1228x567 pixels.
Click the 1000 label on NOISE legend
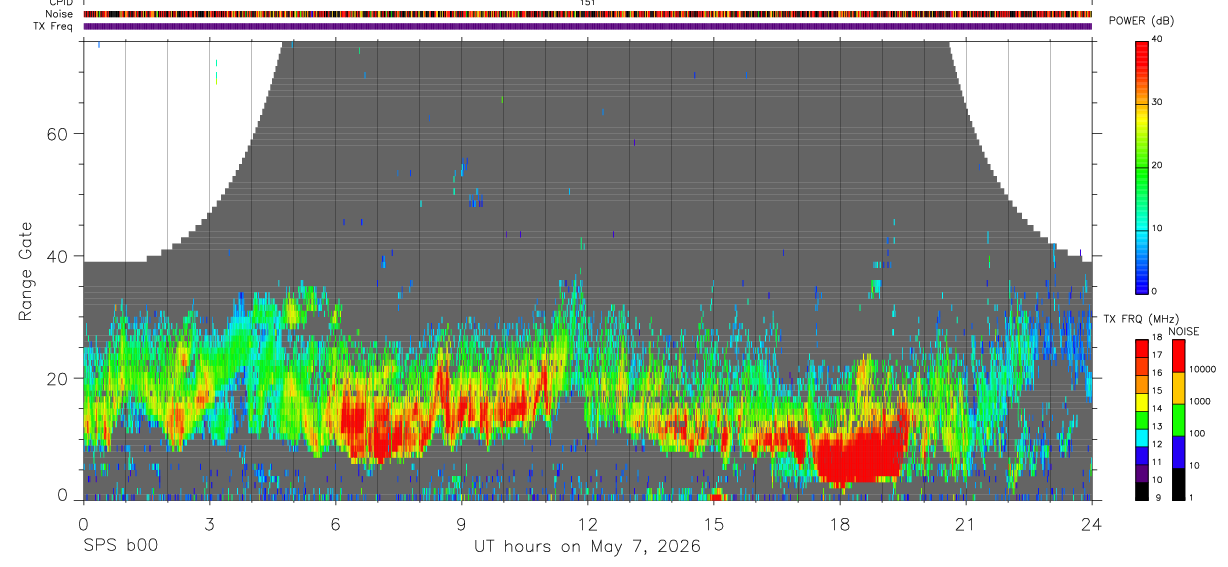point(1201,401)
